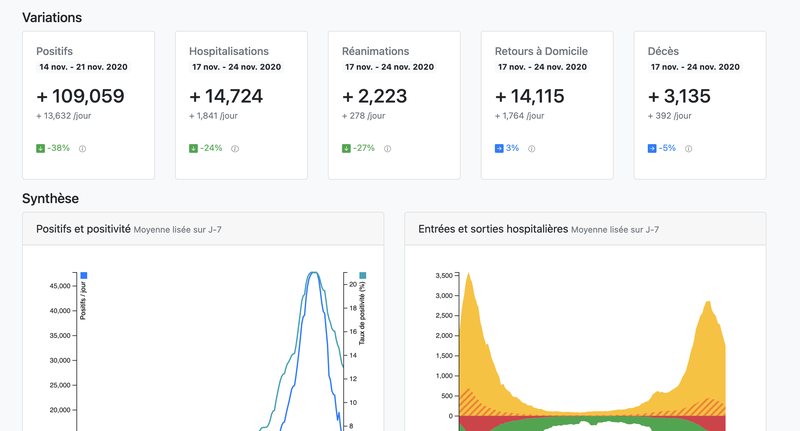Click the blue Positifs / jour legend square
800x431 pixels.
[x=84, y=275]
